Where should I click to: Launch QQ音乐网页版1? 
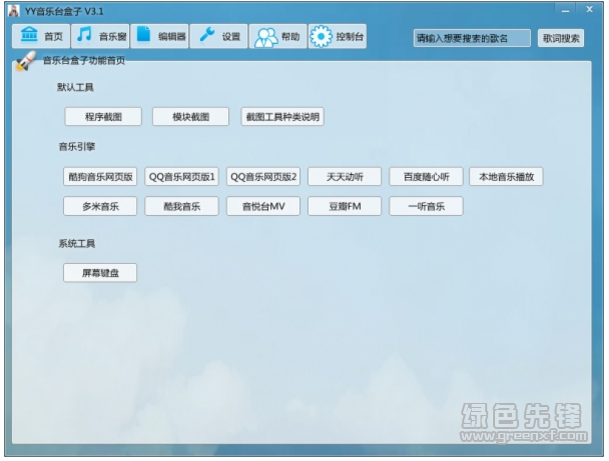point(182,177)
